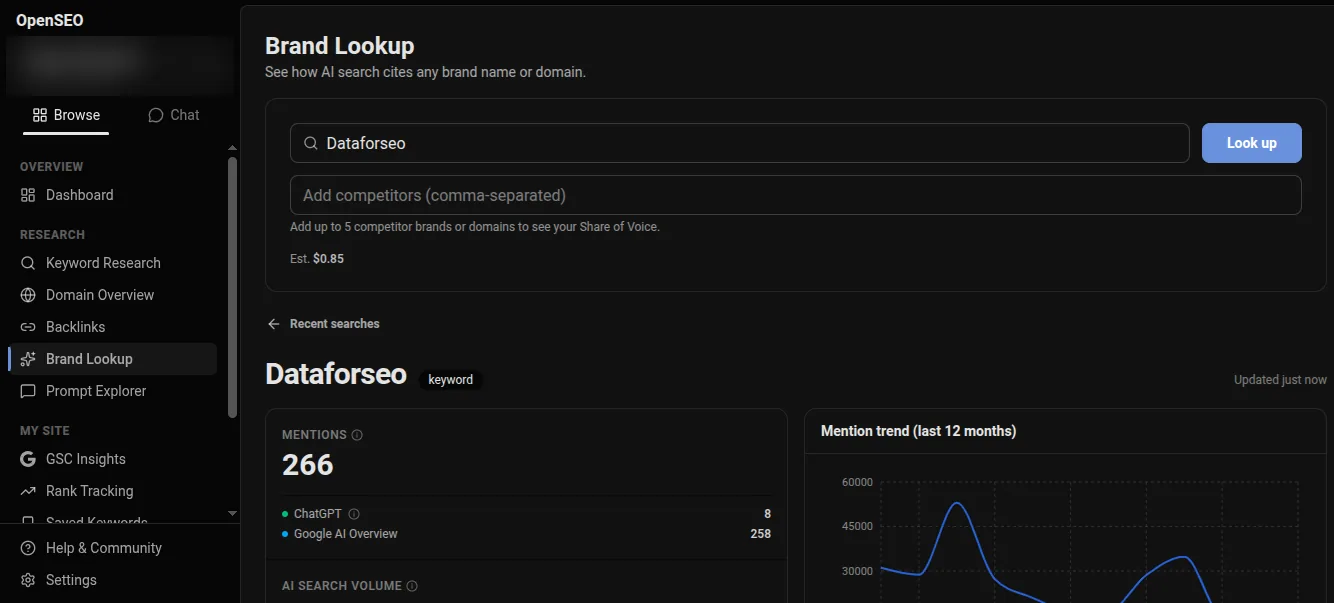Click the Help & Community question icon
The width and height of the screenshot is (1334, 603).
point(28,548)
